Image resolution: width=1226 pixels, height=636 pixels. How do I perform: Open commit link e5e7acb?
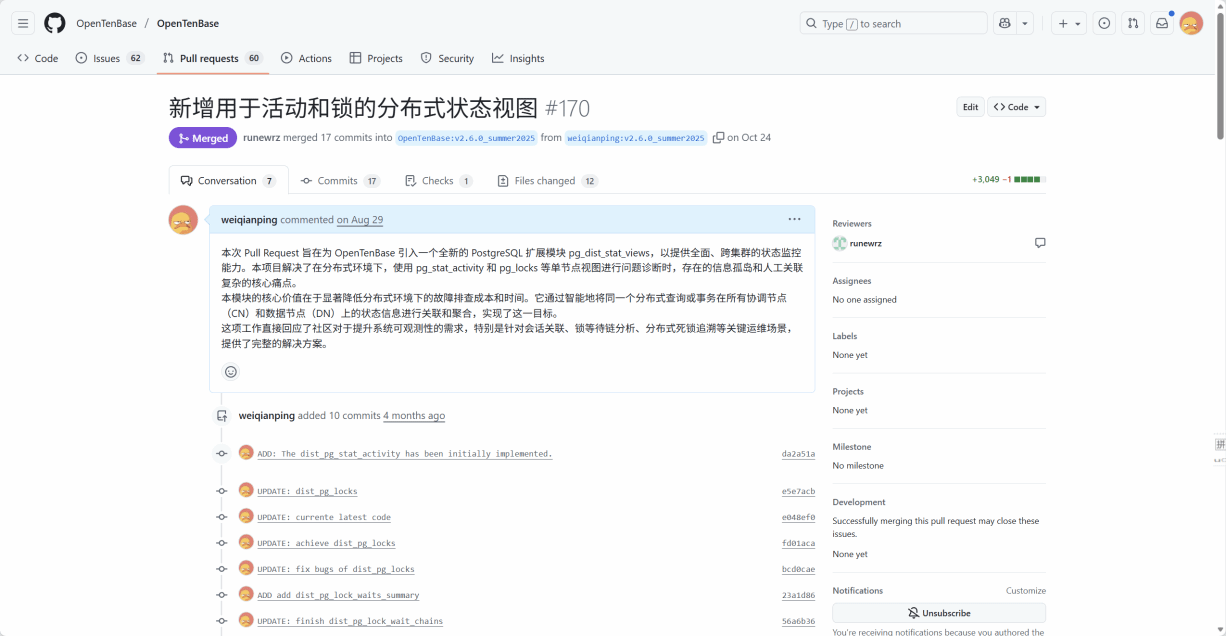[798, 492]
